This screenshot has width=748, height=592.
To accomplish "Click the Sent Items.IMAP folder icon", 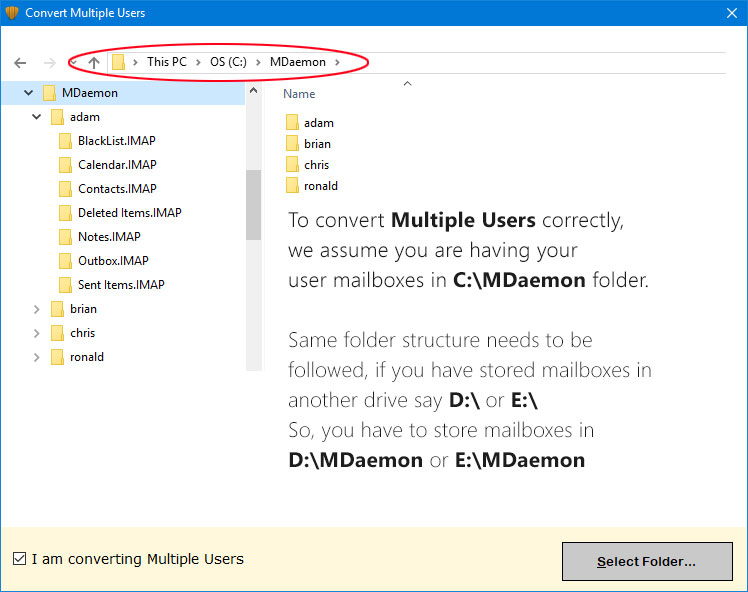I will [x=65, y=285].
